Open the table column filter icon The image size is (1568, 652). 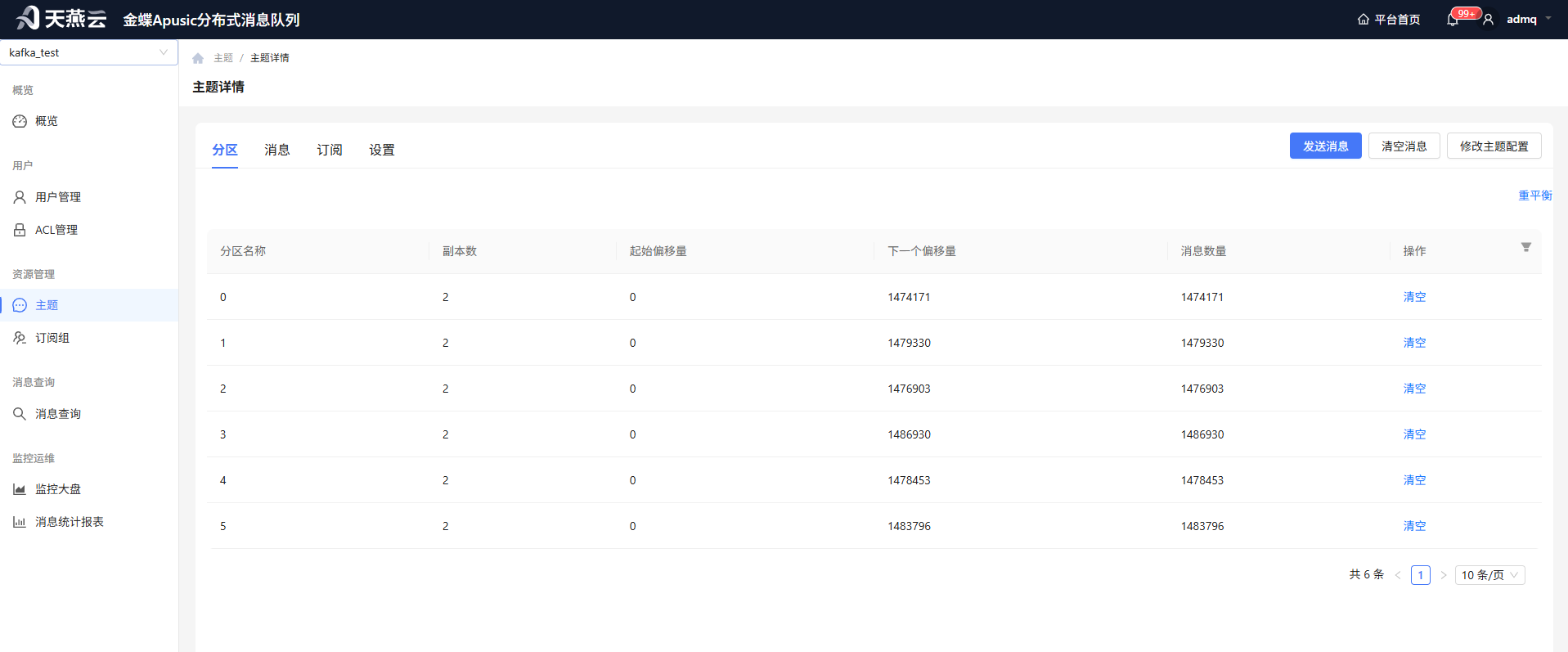pyautogui.click(x=1525, y=247)
